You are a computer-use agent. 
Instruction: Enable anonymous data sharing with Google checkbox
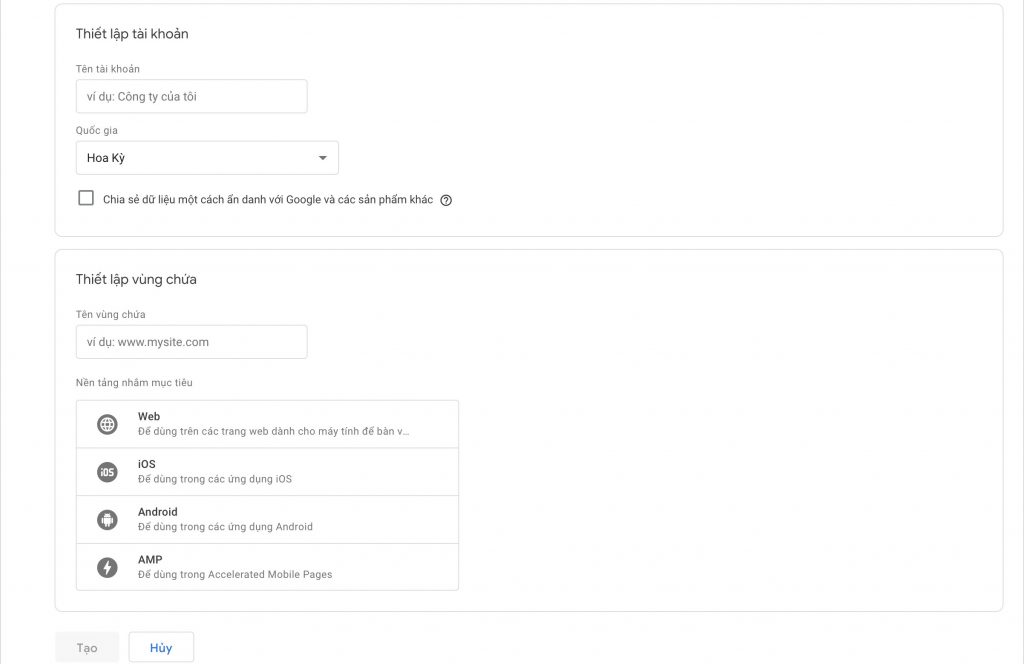click(x=86, y=198)
